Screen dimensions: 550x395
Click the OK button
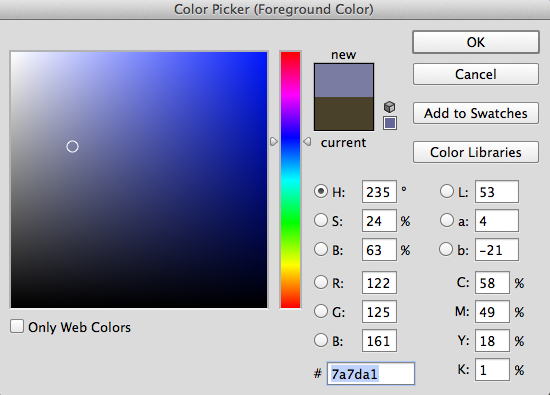[x=476, y=42]
